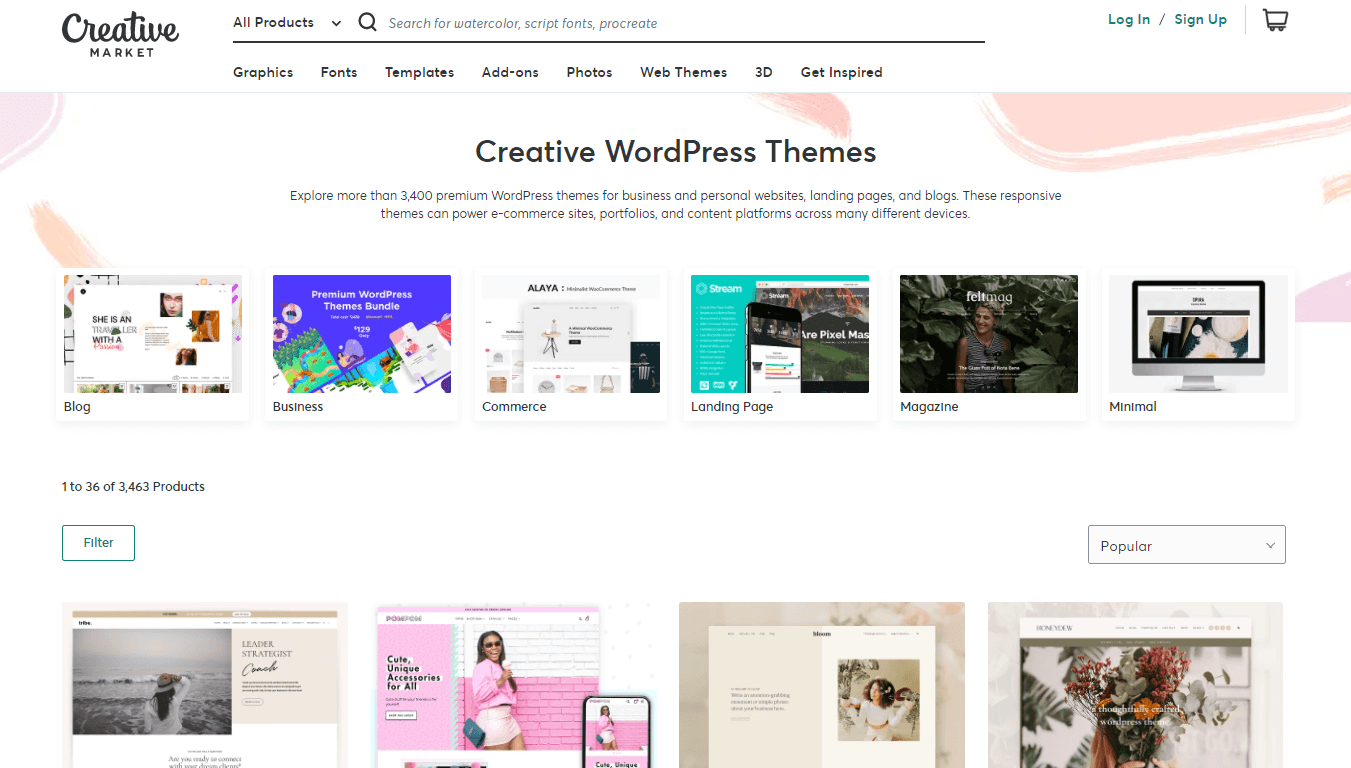
Task: Open the Blog themes category card
Action: (x=152, y=344)
